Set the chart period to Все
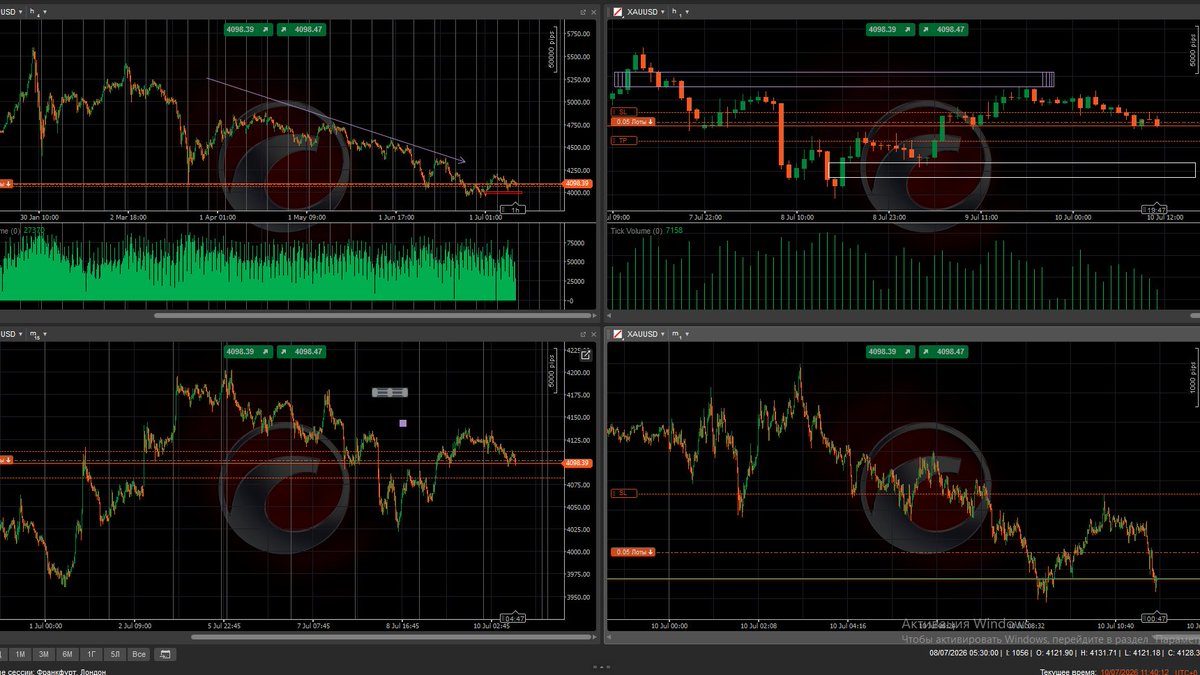 pos(139,654)
